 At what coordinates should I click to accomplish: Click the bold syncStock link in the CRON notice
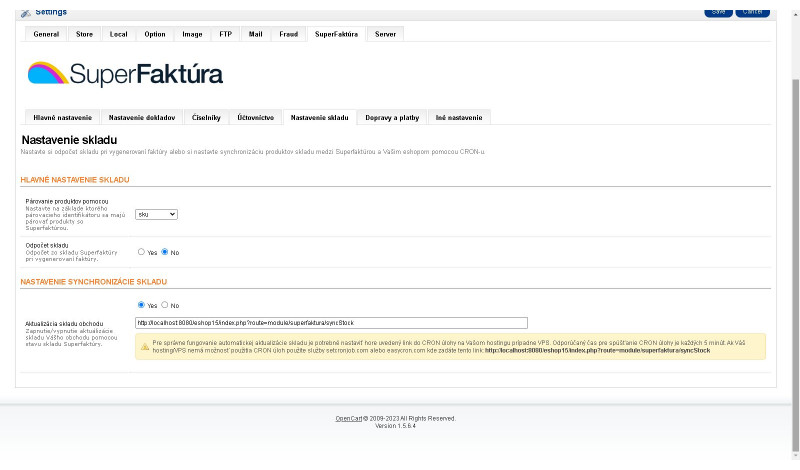[x=597, y=351]
